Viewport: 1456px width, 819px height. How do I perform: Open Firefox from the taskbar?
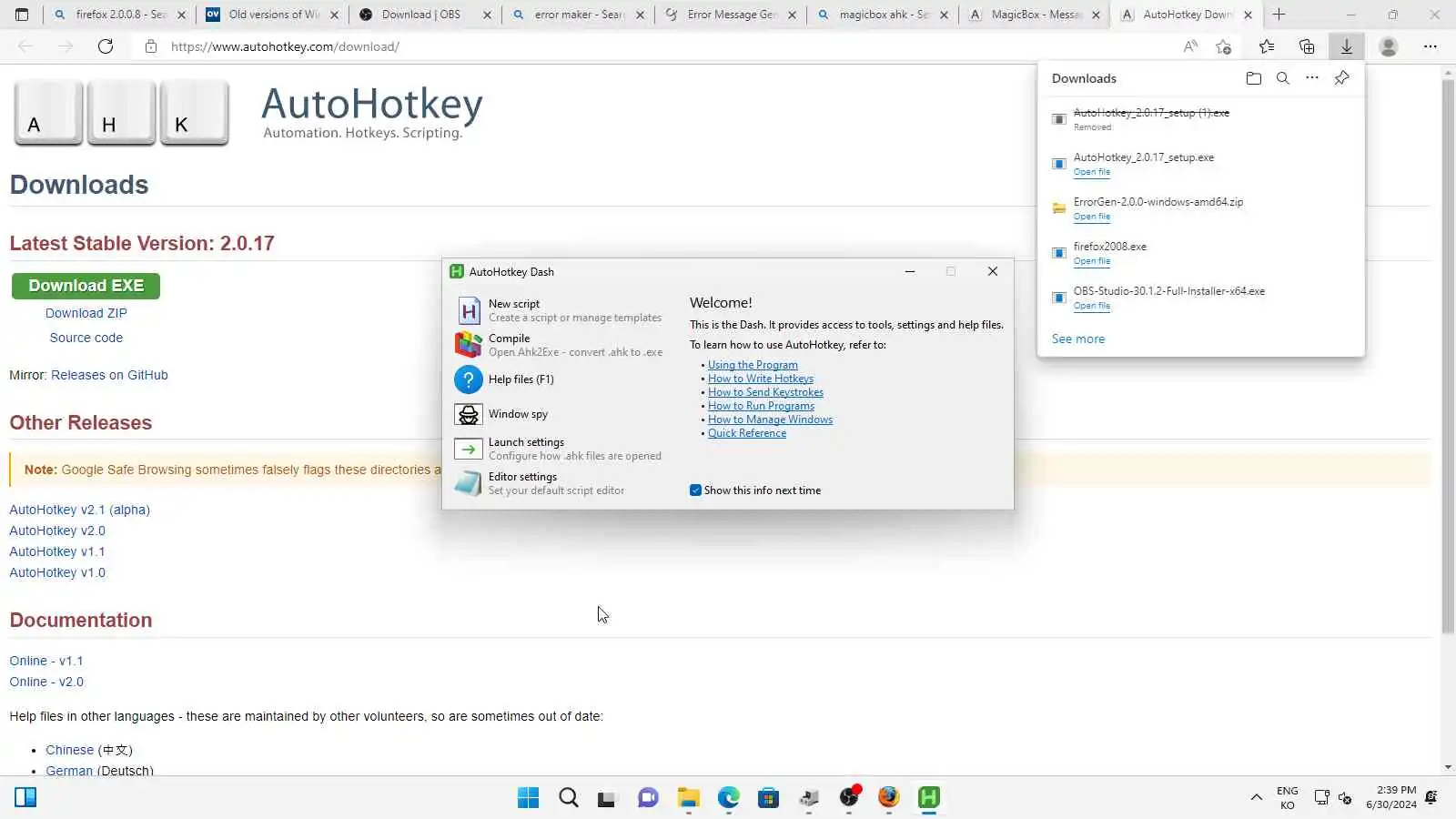click(x=889, y=798)
